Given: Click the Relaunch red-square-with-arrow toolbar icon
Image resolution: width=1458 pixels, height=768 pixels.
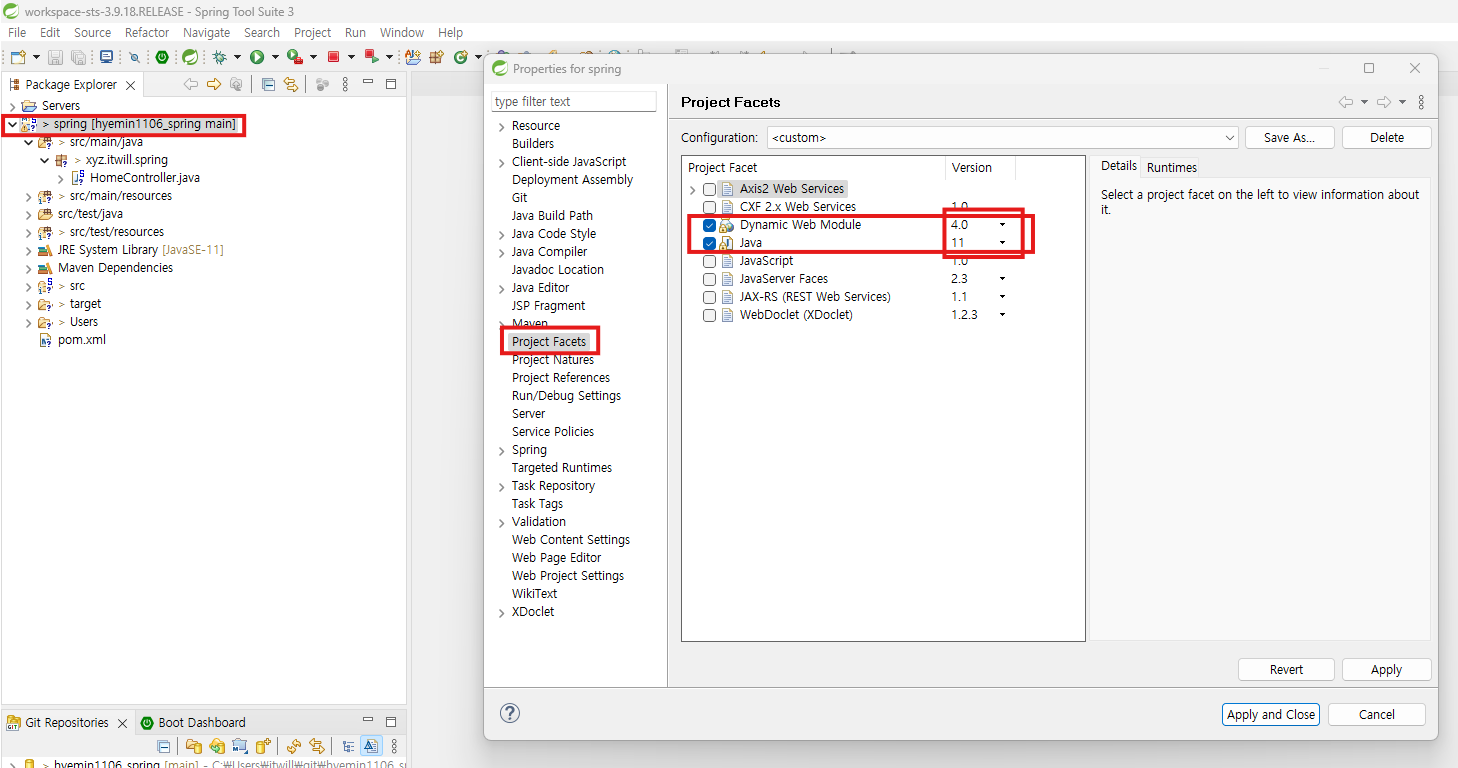Looking at the screenshot, I should click(x=370, y=57).
